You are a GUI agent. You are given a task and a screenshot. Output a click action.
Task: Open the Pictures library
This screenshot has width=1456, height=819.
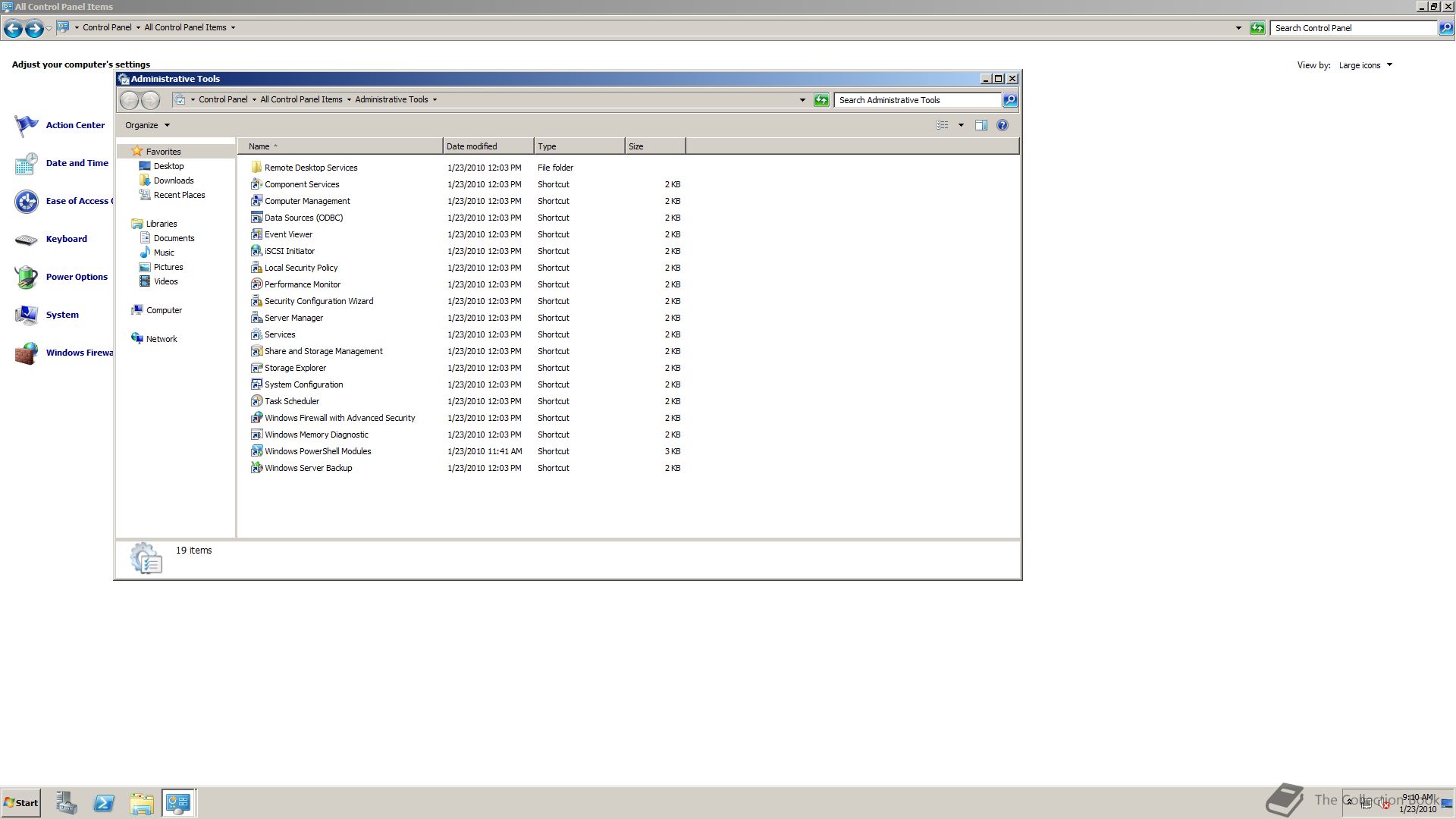(168, 267)
